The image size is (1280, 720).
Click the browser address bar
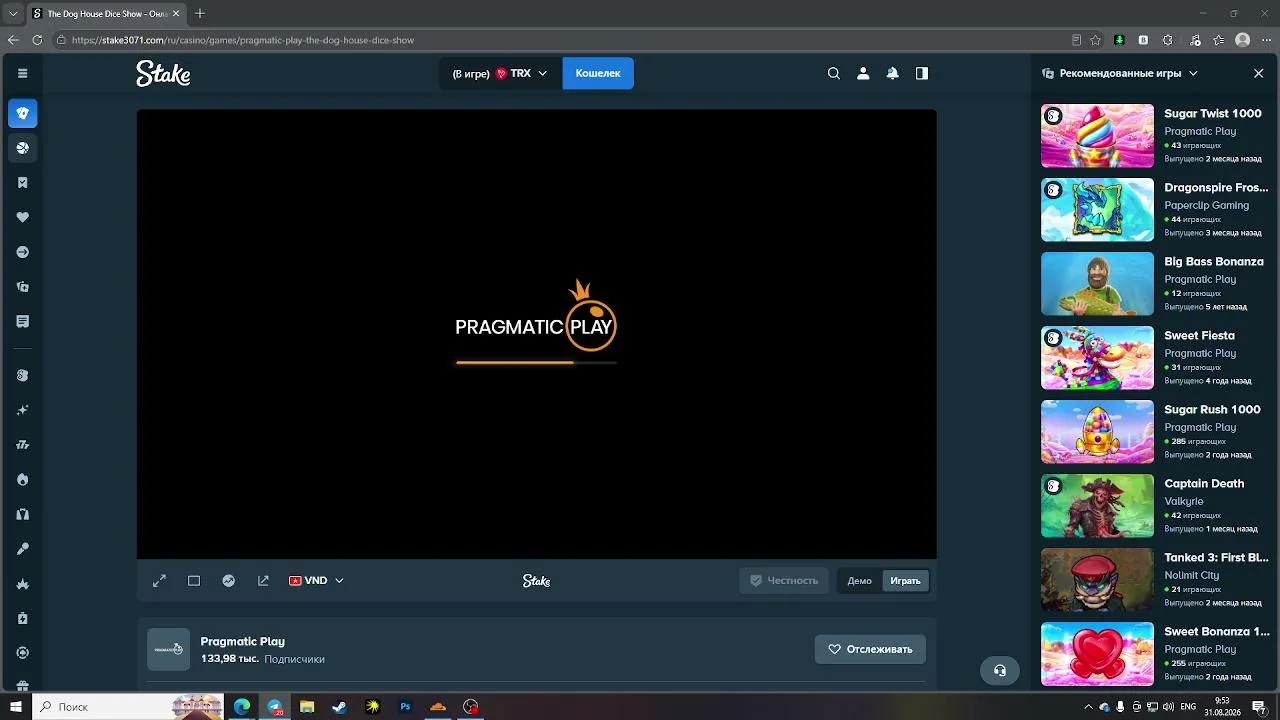pos(560,40)
